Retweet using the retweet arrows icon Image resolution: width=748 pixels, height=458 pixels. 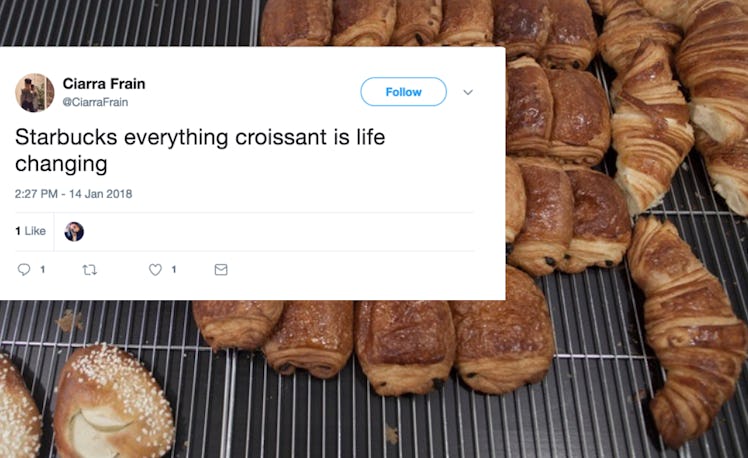91,270
